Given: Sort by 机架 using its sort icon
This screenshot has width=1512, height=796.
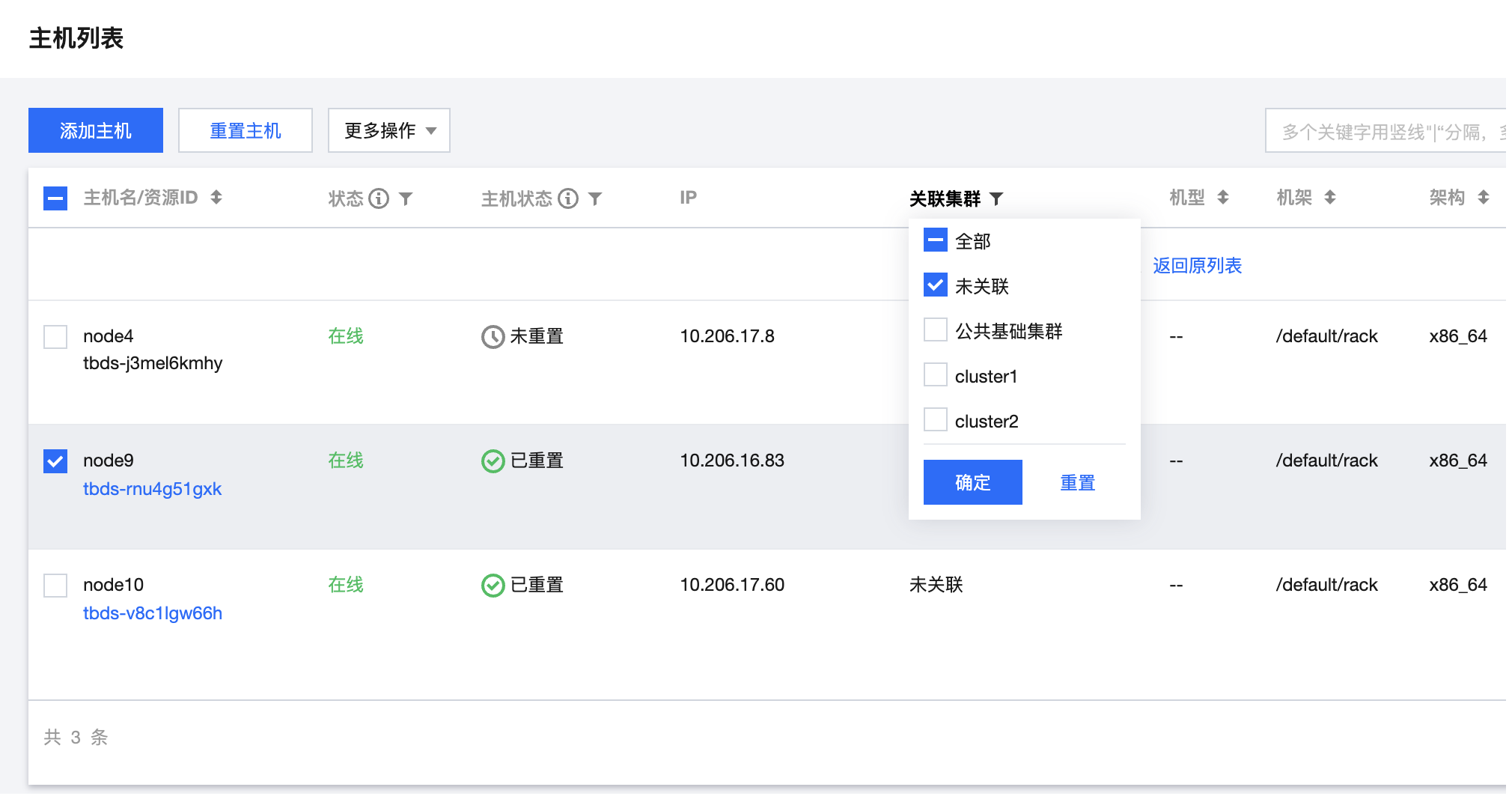Looking at the screenshot, I should tap(1330, 198).
